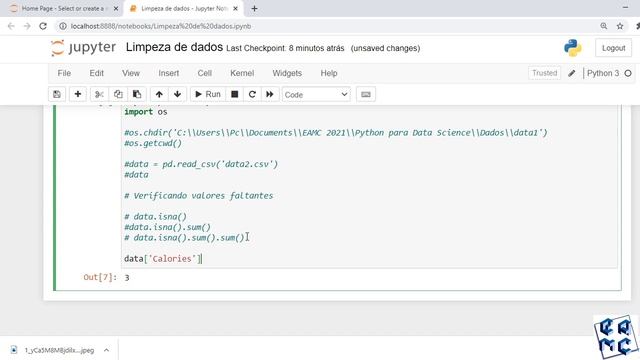Click the output value 3

click(x=127, y=278)
